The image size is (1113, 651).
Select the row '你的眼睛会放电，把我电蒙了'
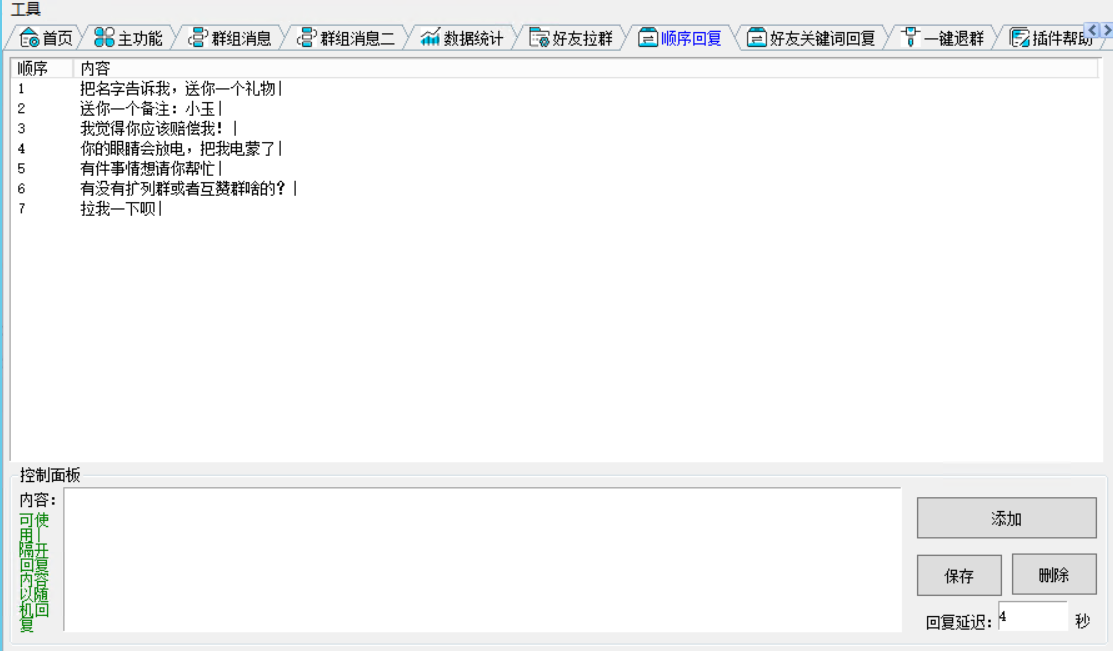(x=180, y=148)
